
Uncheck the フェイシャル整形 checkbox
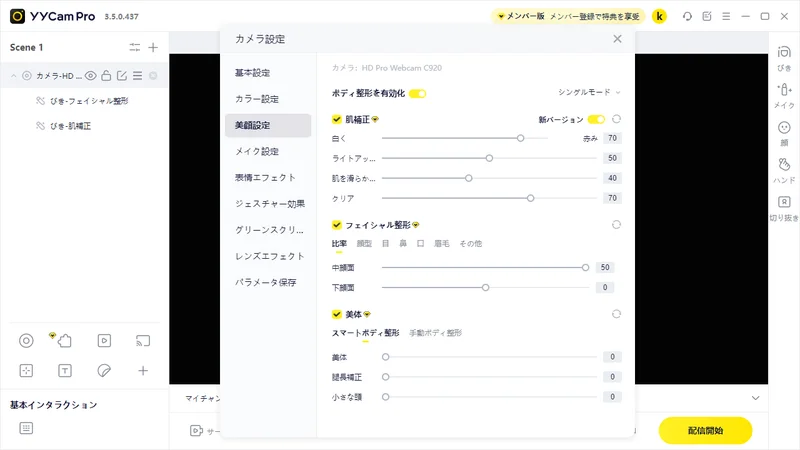coord(336,224)
